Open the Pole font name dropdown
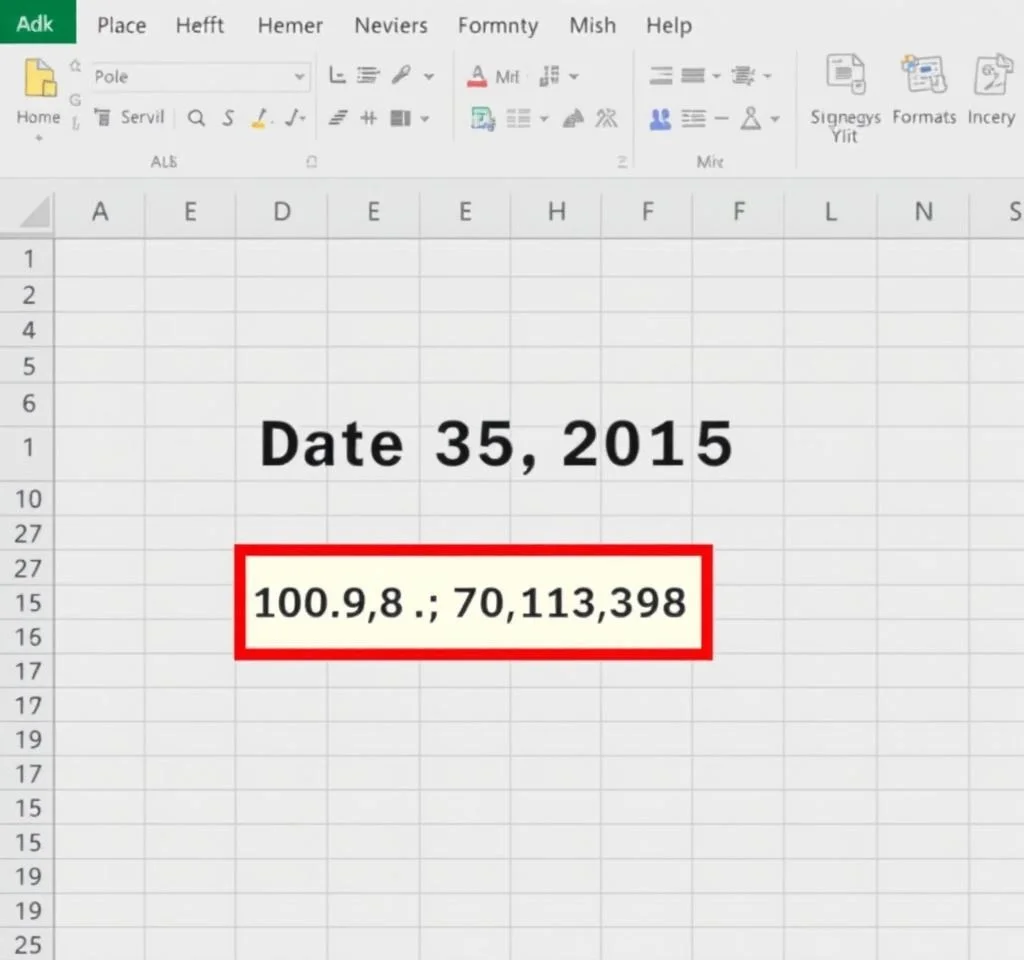The height and width of the screenshot is (960, 1024). tap(299, 76)
